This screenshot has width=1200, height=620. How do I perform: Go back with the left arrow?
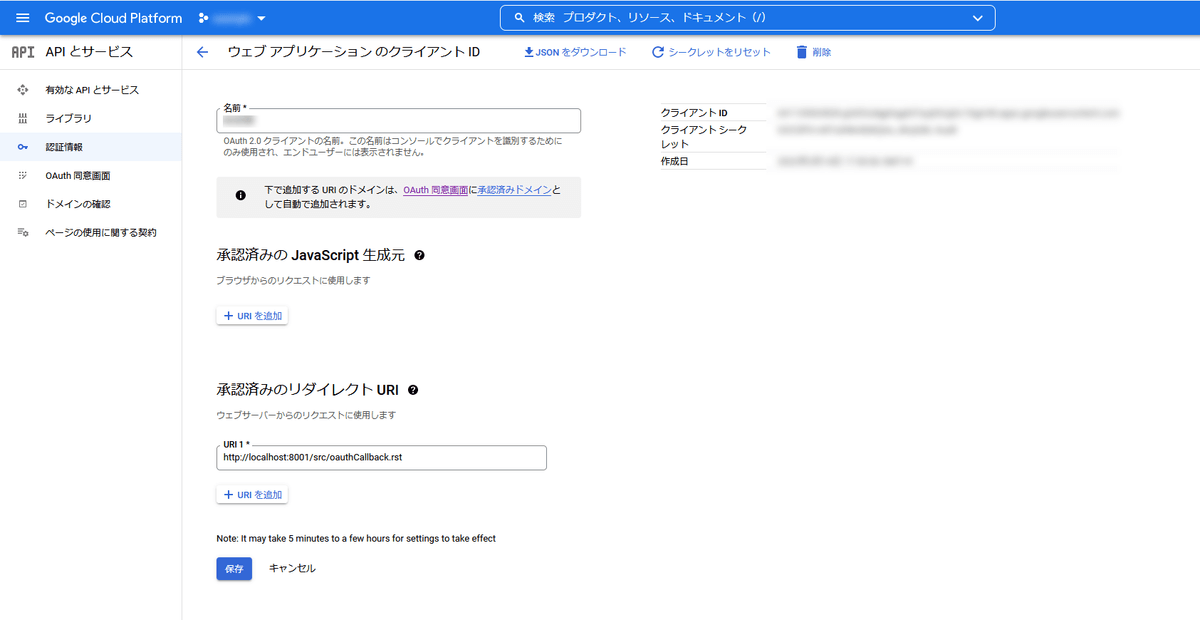pos(203,52)
